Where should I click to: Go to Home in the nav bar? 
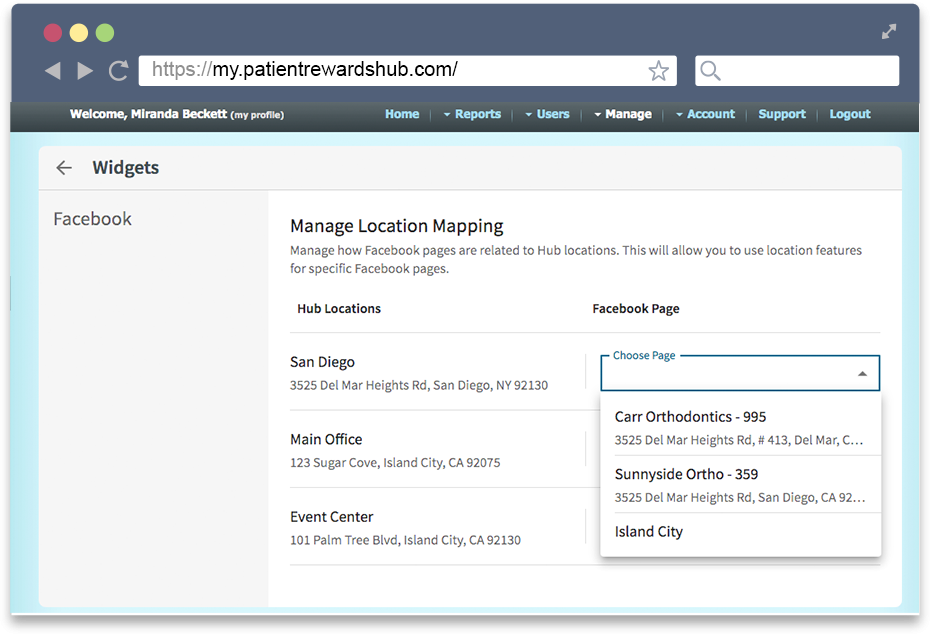click(402, 114)
